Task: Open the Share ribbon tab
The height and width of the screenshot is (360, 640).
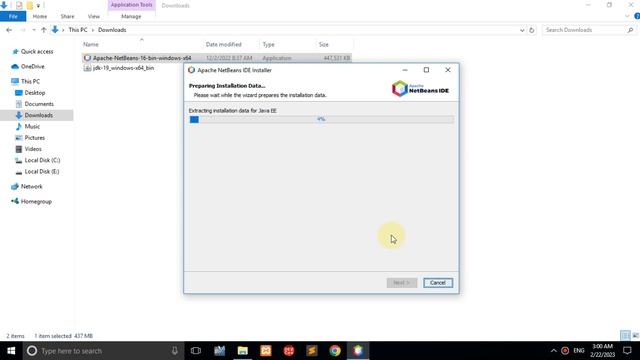Action: [67, 16]
